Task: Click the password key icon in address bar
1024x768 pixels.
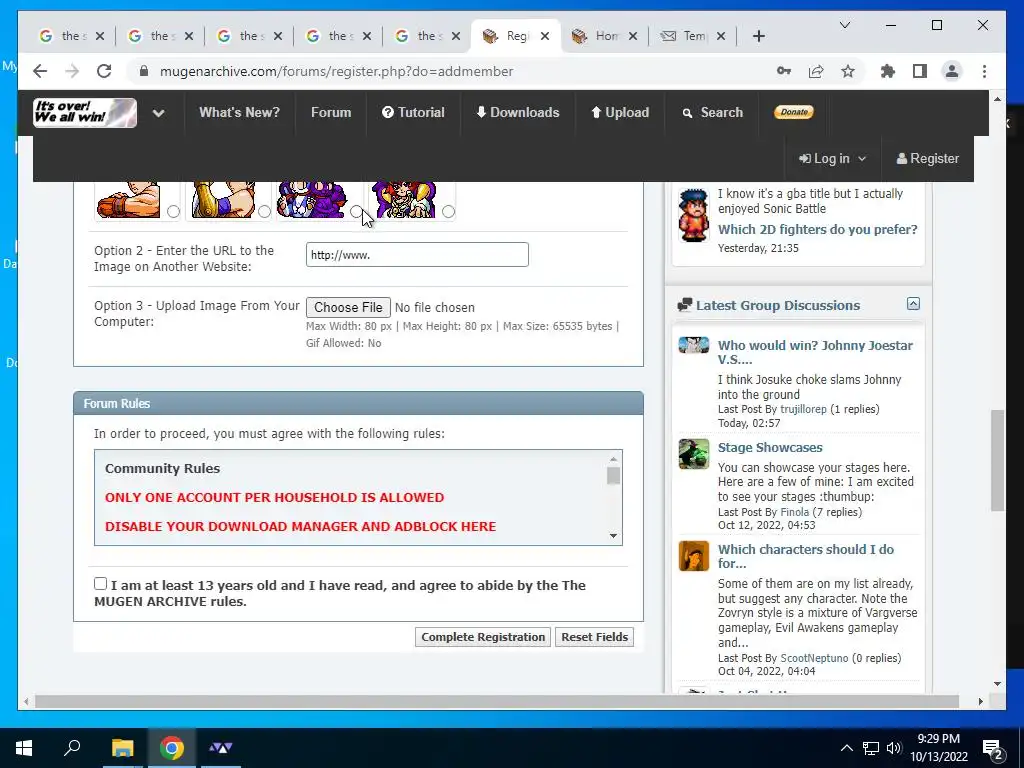Action: point(784,71)
